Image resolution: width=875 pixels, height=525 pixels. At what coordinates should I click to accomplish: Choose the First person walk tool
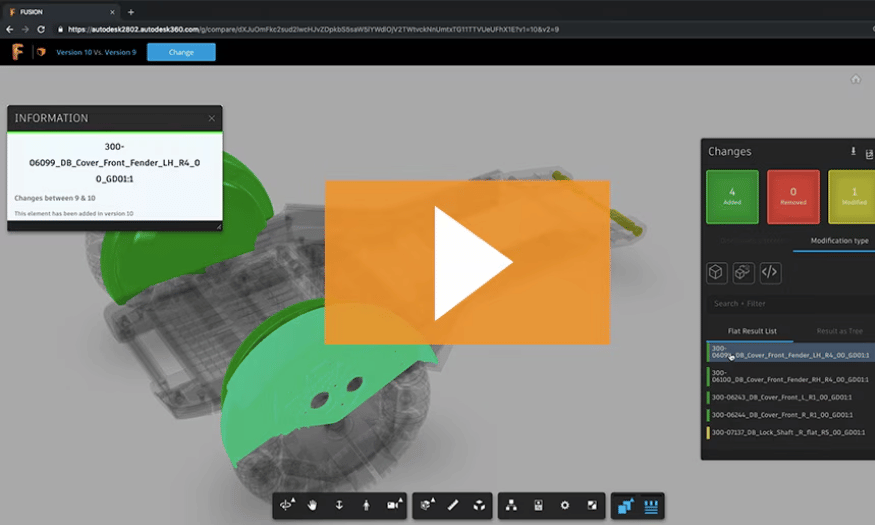tap(366, 505)
